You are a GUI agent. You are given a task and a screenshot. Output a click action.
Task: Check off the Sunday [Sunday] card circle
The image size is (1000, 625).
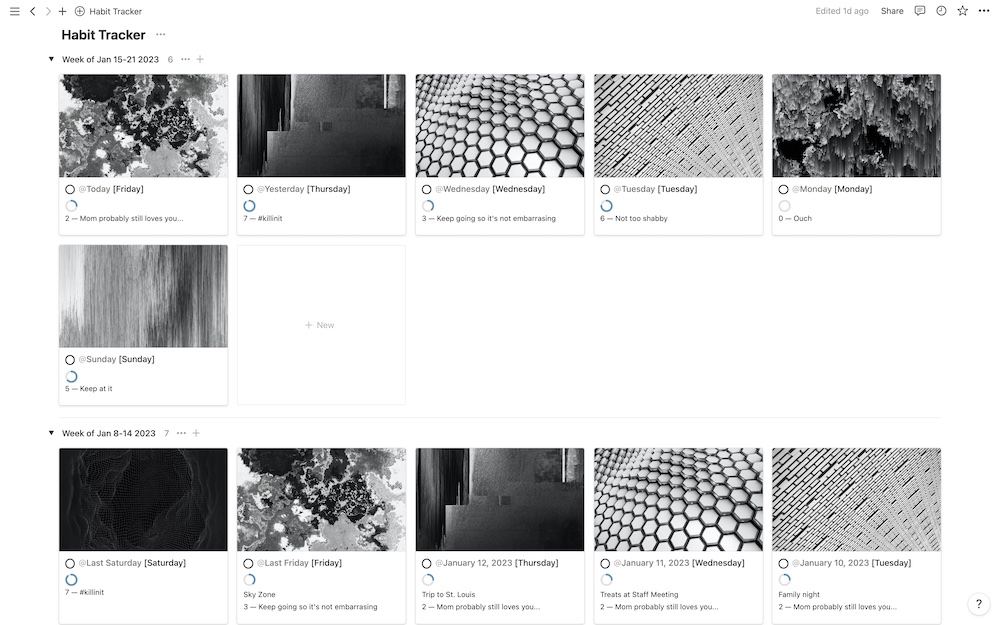[x=70, y=360]
